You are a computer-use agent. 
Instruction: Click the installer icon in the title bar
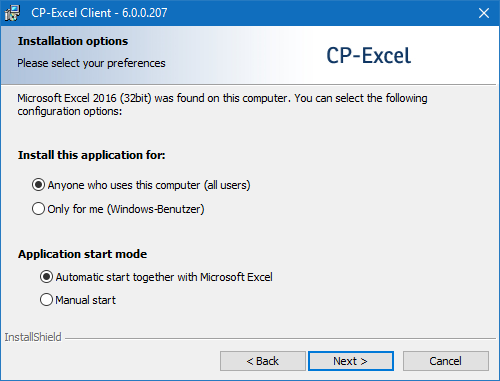pos(12,13)
